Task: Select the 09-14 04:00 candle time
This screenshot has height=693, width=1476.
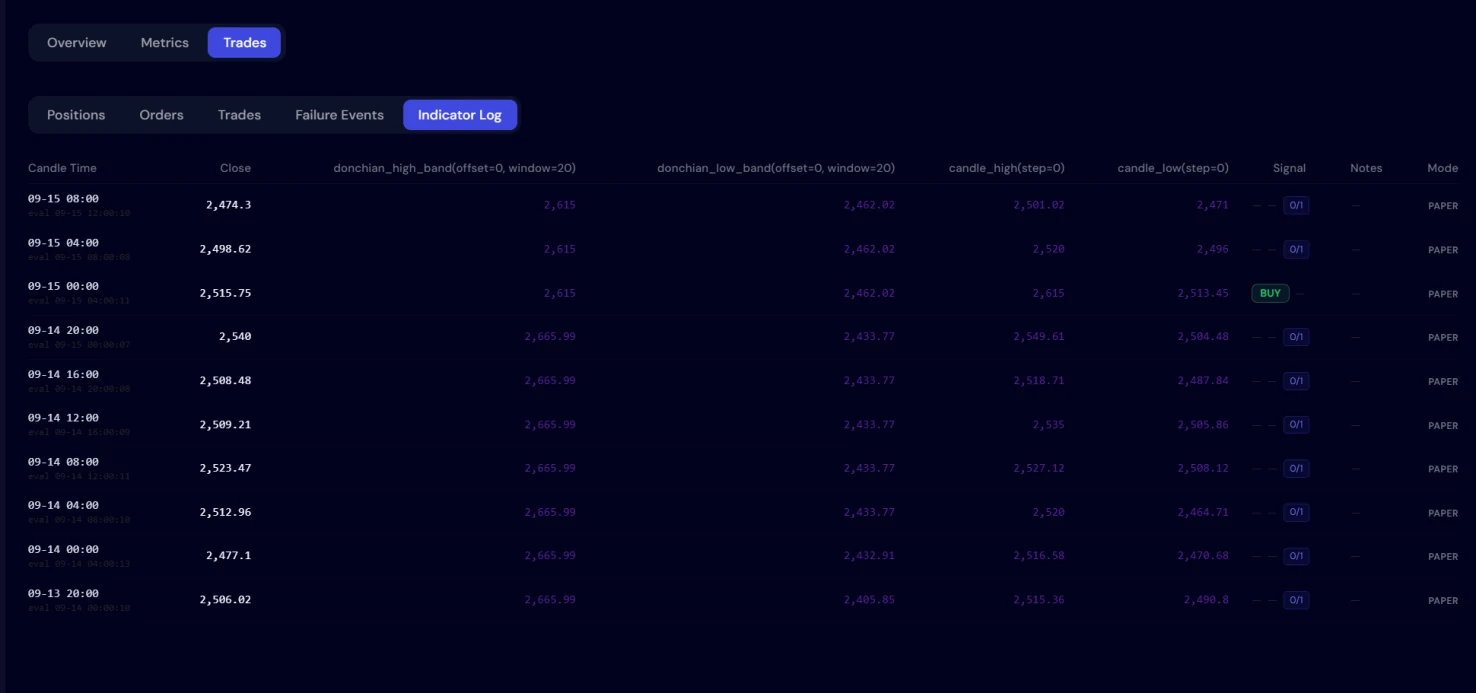Action: 63,505
